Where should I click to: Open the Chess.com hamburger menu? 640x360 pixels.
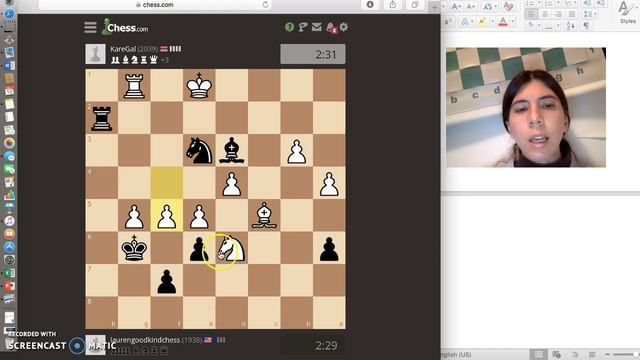pos(90,27)
